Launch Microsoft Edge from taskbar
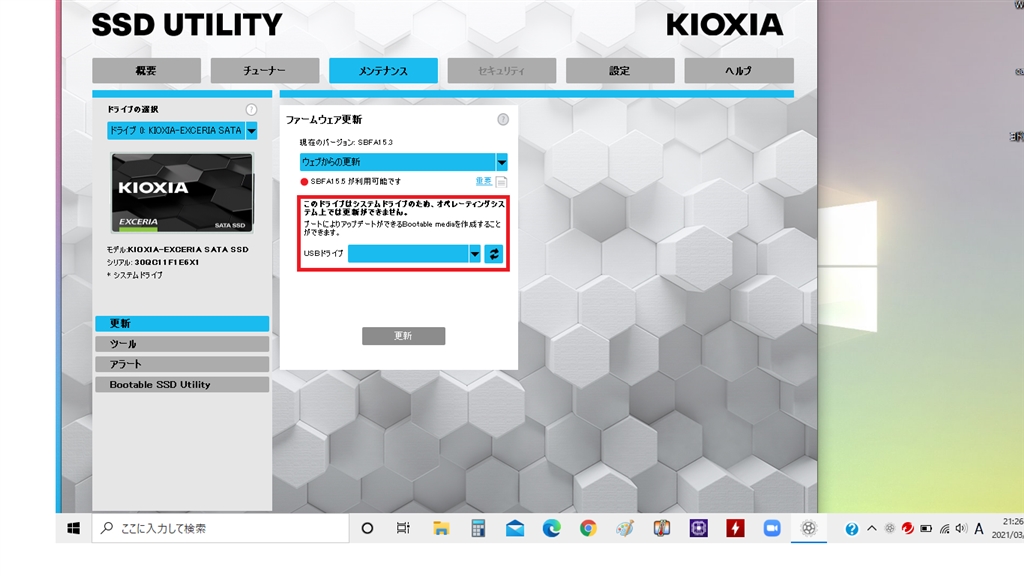This screenshot has width=1024, height=576. [x=552, y=528]
